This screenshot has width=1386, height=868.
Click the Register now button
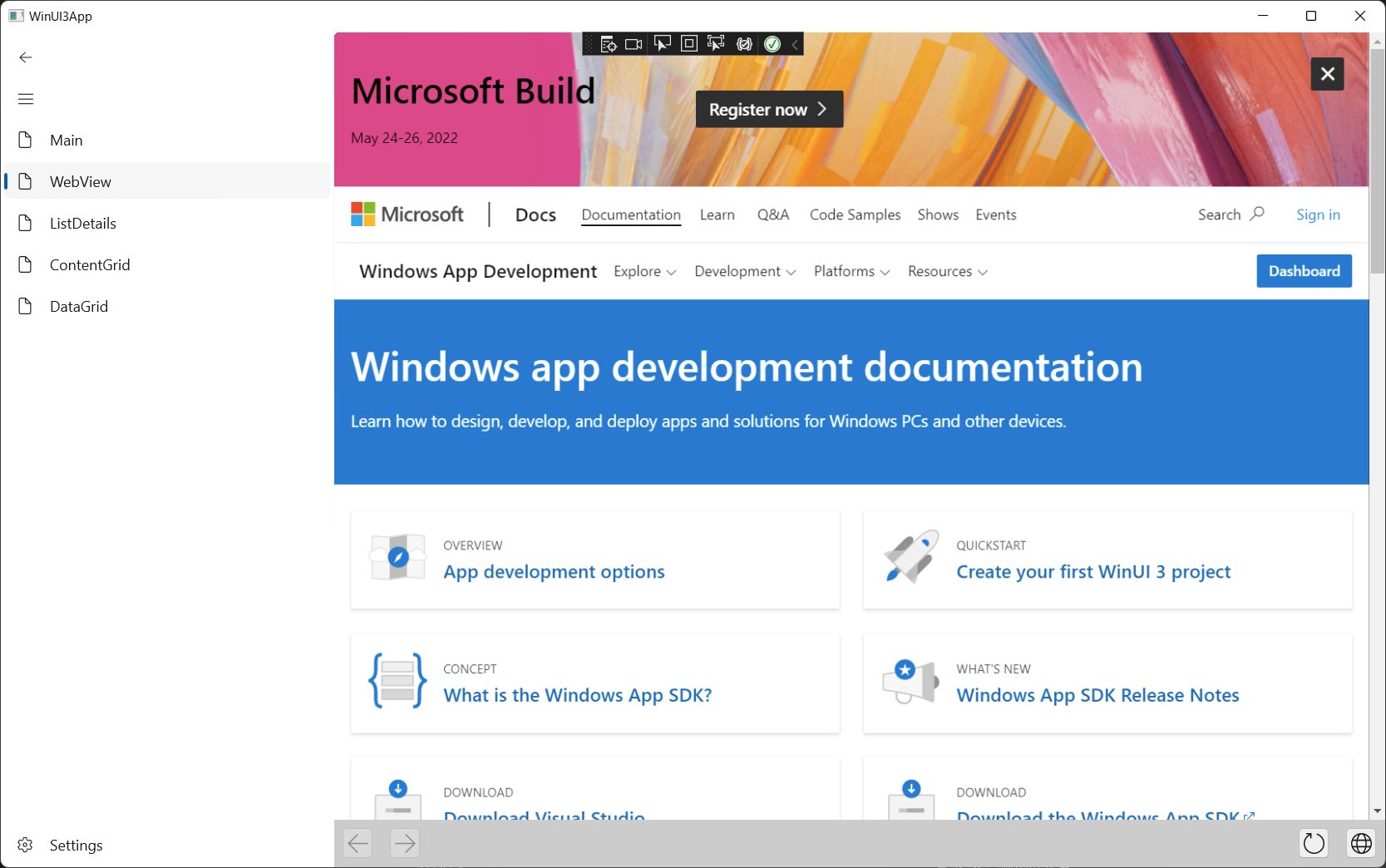[x=769, y=109]
